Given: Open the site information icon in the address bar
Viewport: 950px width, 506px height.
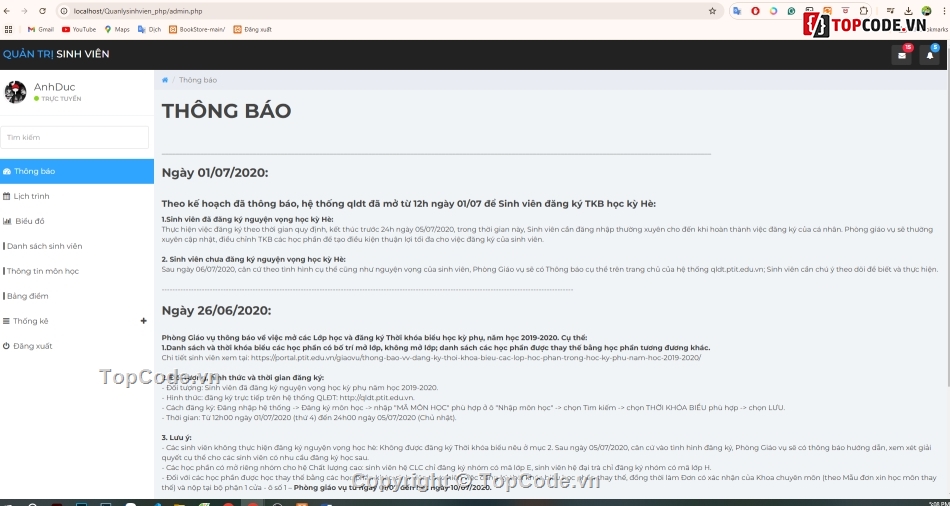Looking at the screenshot, I should pos(64,11).
